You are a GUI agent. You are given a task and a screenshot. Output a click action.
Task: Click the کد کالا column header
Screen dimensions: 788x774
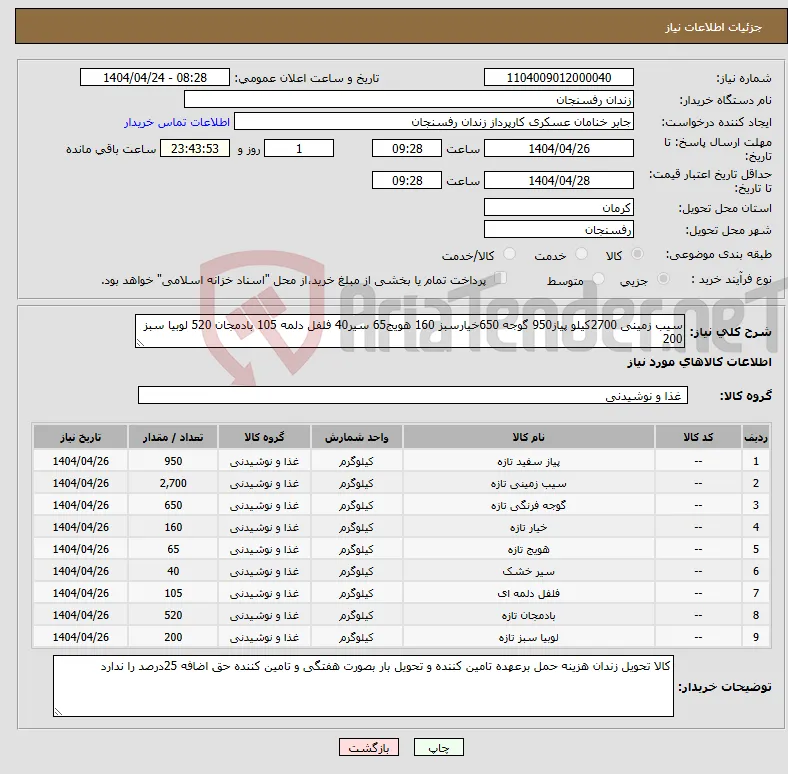(698, 437)
